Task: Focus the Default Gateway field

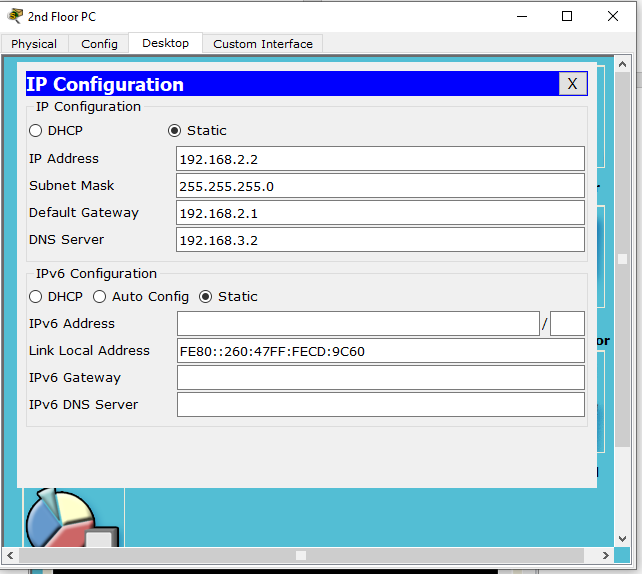Action: [380, 213]
